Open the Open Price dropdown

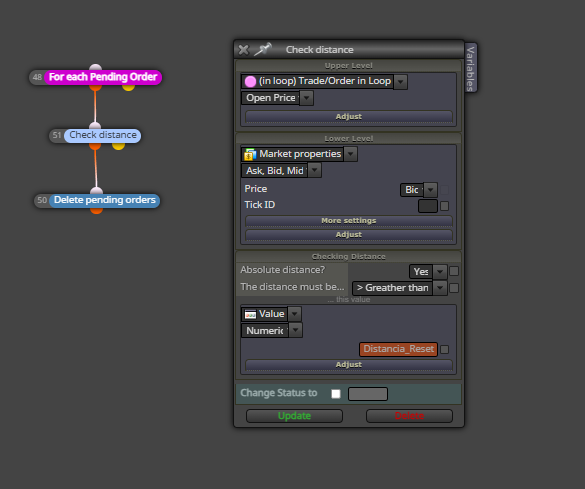click(x=306, y=98)
